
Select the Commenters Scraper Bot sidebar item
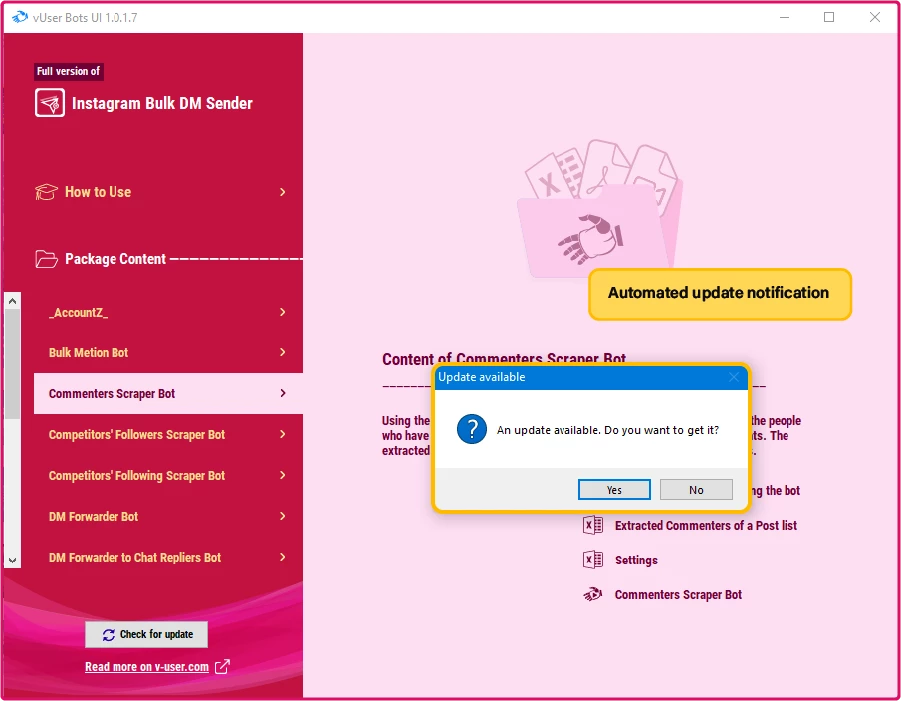168,393
